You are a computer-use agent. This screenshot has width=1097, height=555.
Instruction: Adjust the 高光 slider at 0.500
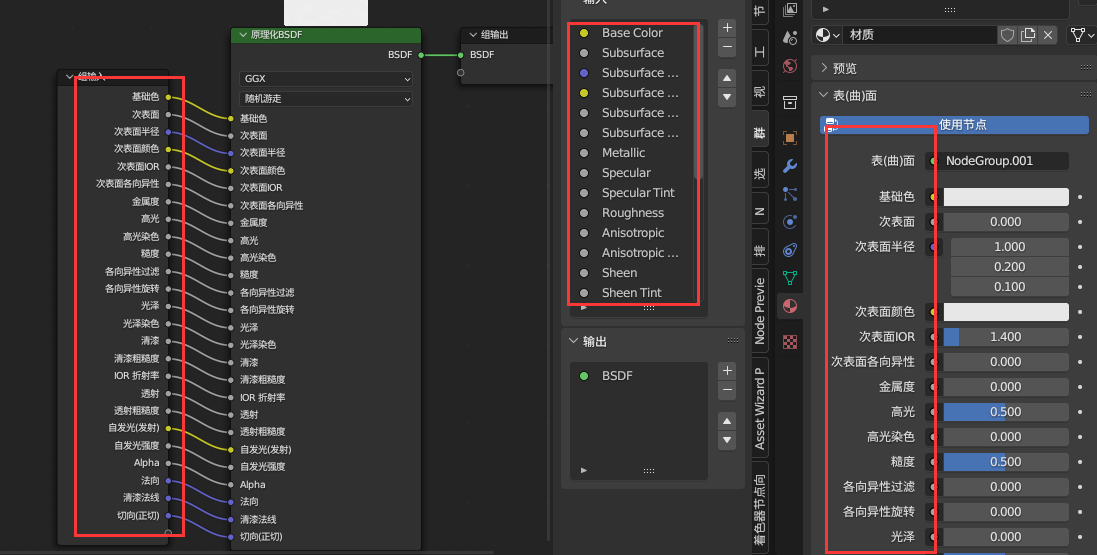point(1006,412)
